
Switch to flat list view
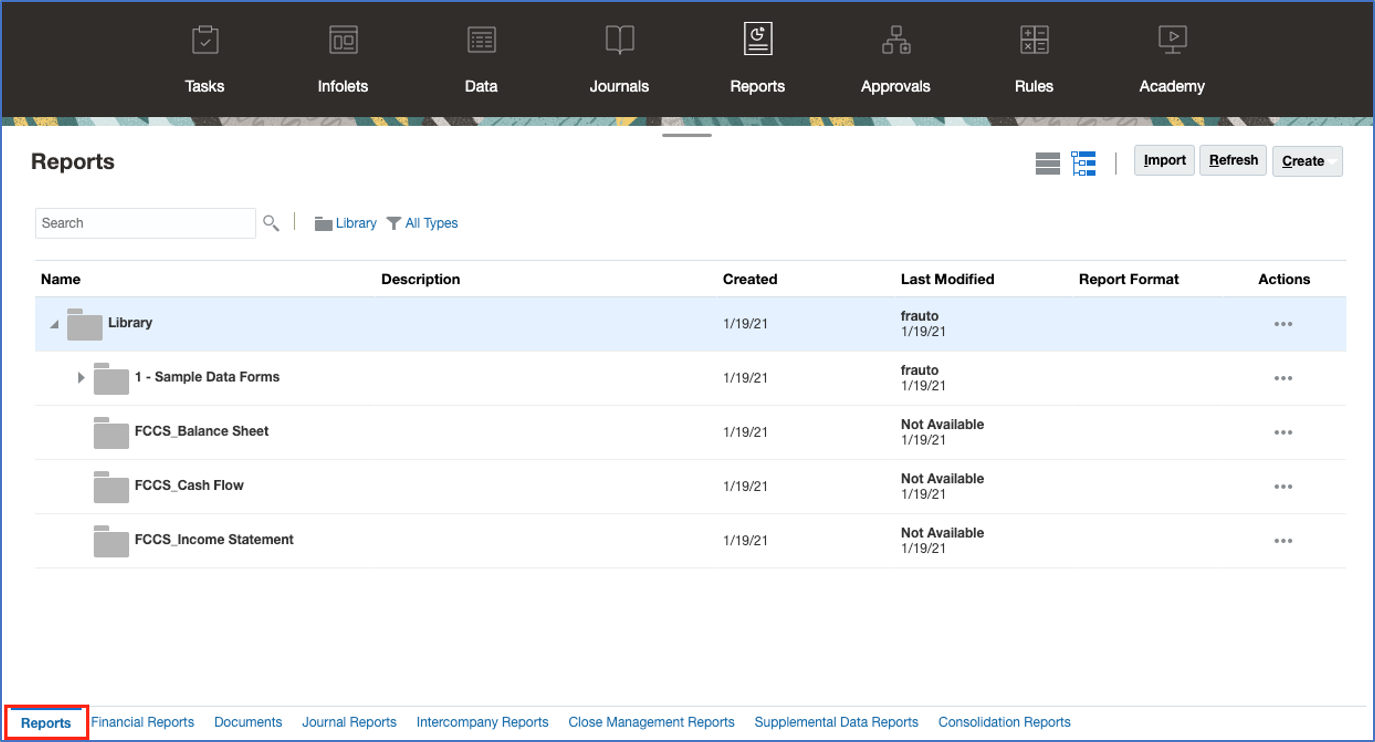(1047, 163)
